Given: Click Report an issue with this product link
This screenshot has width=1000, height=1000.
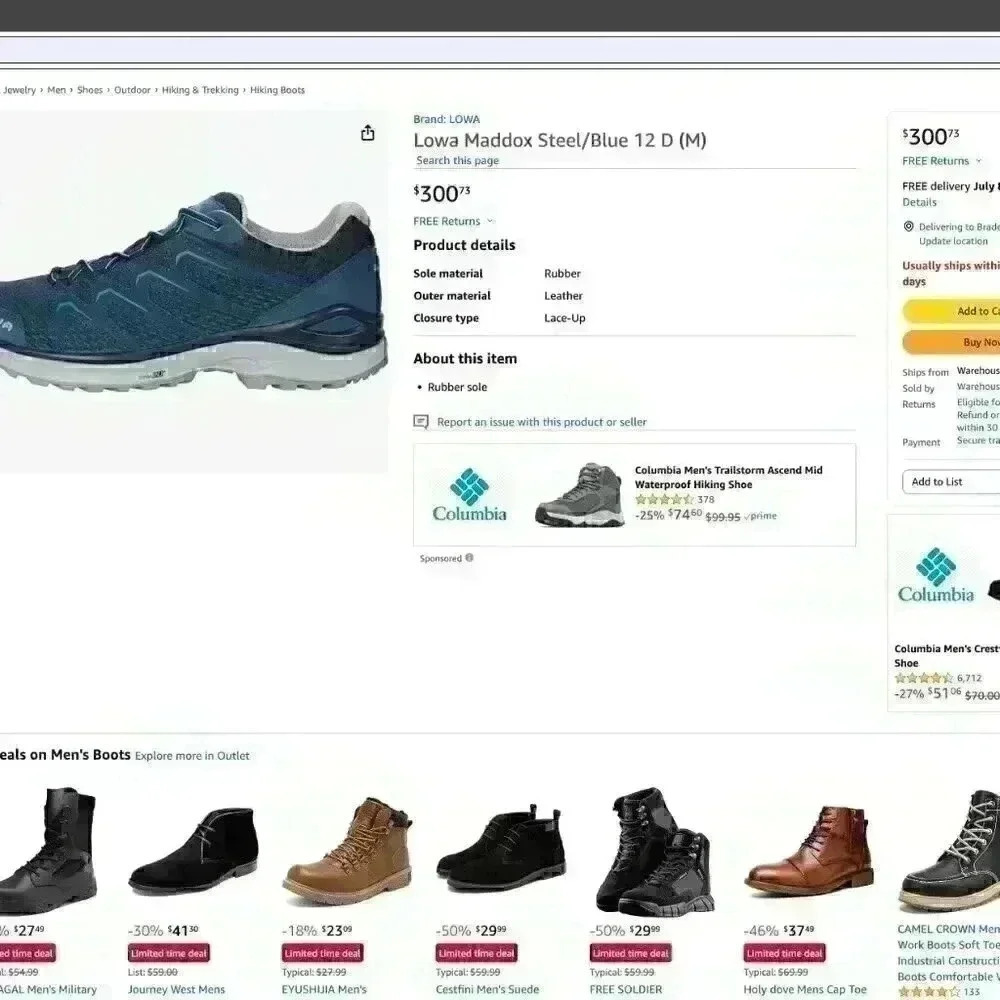Looking at the screenshot, I should tap(541, 422).
